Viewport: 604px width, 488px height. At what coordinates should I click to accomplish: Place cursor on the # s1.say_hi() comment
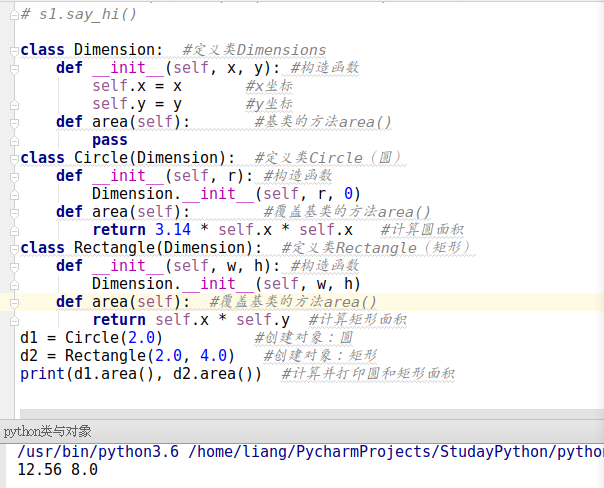pos(79,15)
